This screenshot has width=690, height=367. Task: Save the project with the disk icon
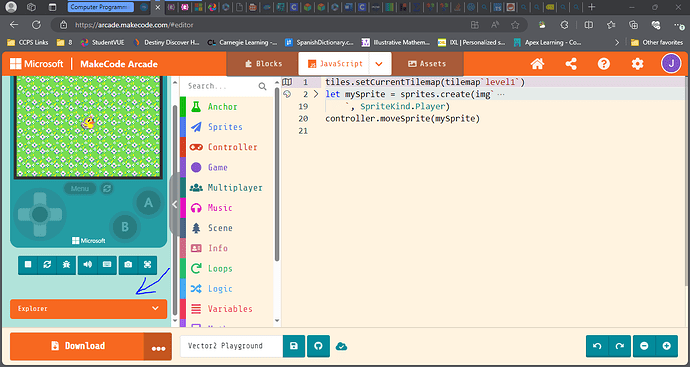[294, 346]
